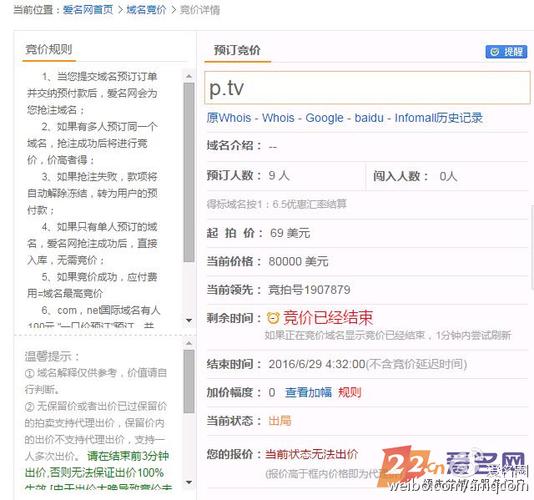Click the 查看加幅 link
The height and width of the screenshot is (500, 534).
click(308, 392)
